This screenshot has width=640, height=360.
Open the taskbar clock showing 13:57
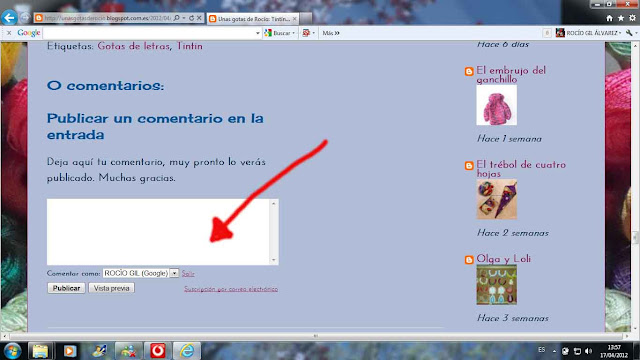click(614, 351)
